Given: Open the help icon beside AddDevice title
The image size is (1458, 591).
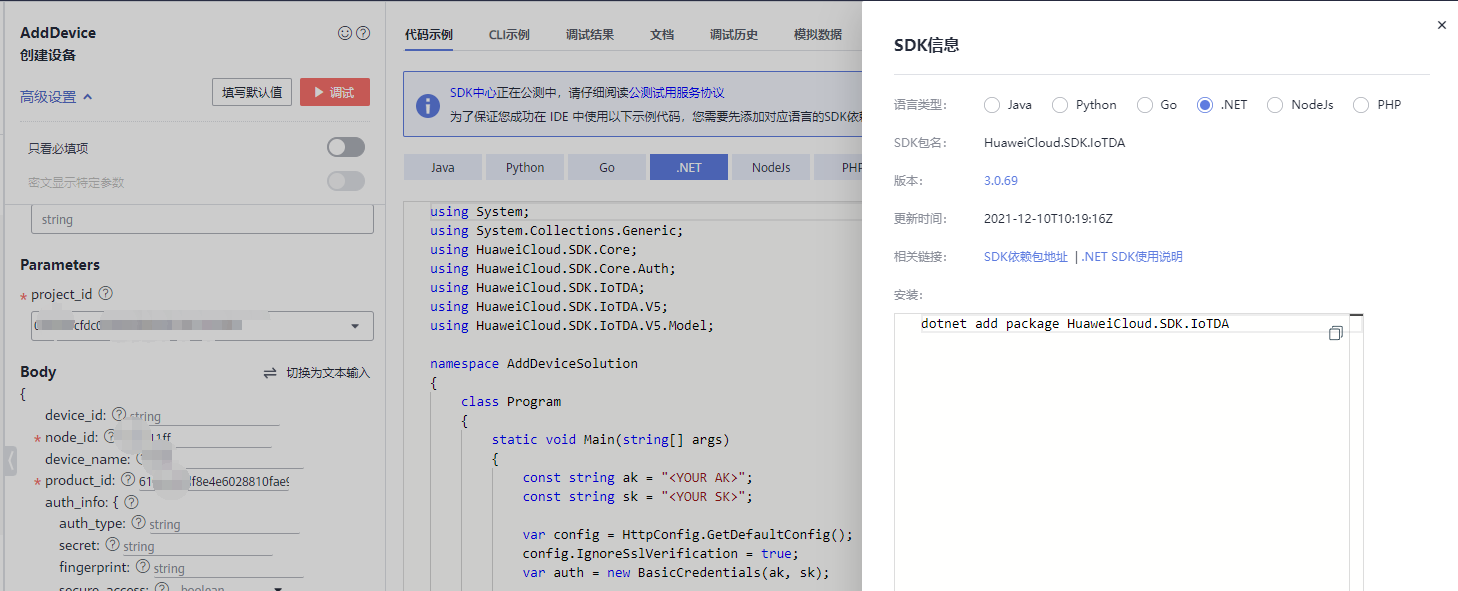Looking at the screenshot, I should pos(363,33).
